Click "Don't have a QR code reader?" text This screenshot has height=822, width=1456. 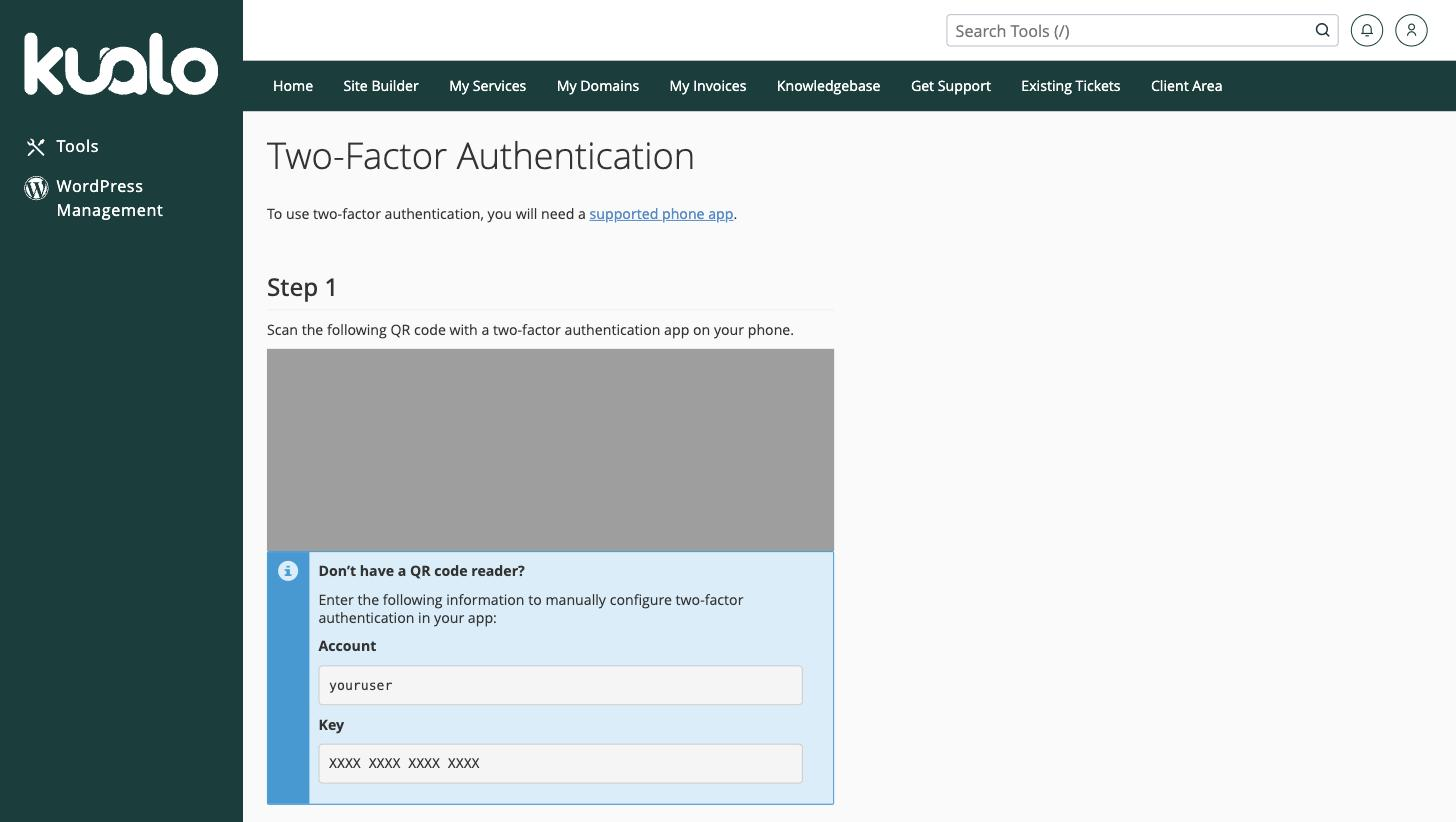[421, 571]
